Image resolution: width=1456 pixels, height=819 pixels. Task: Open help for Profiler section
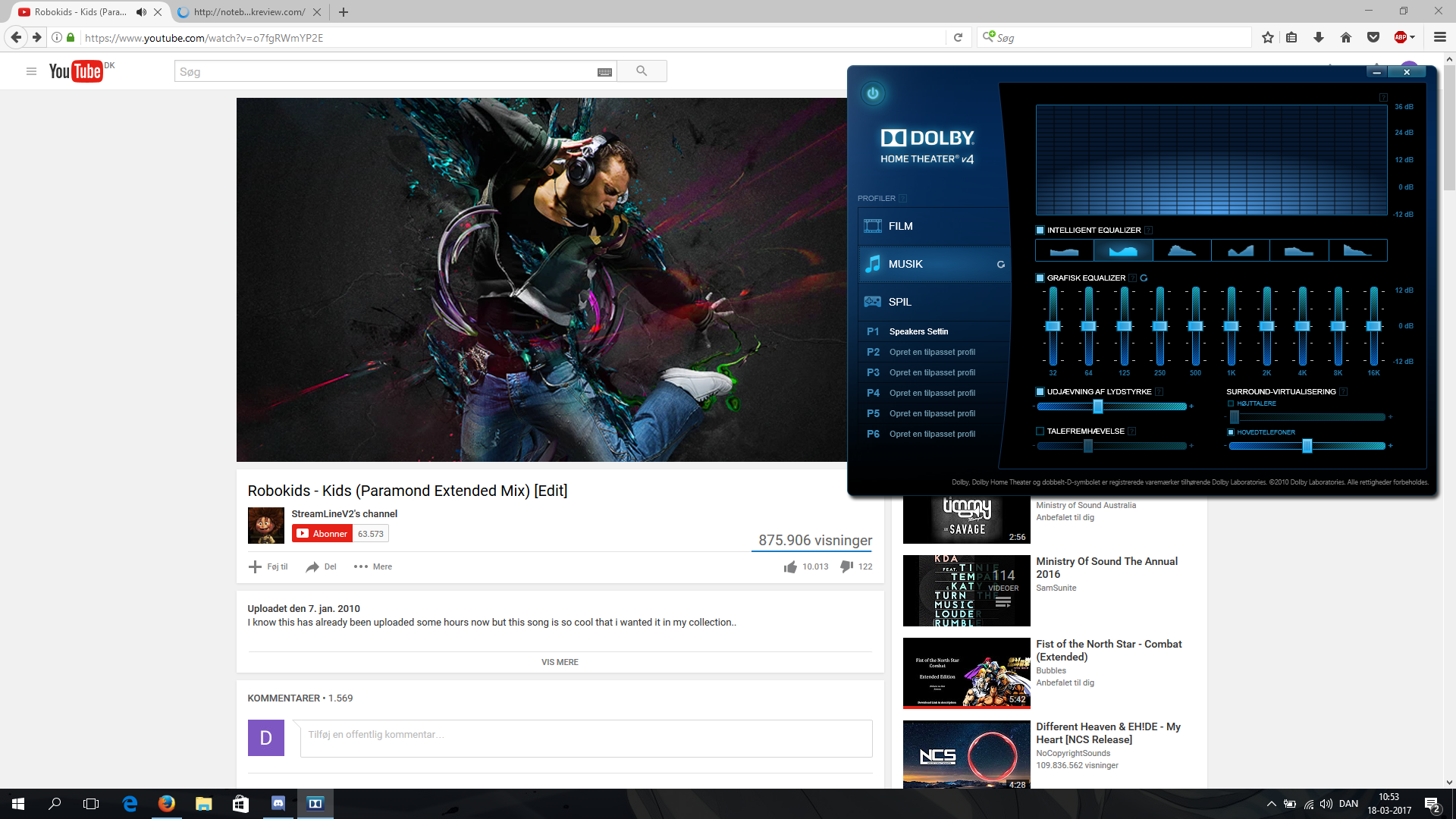tap(903, 199)
